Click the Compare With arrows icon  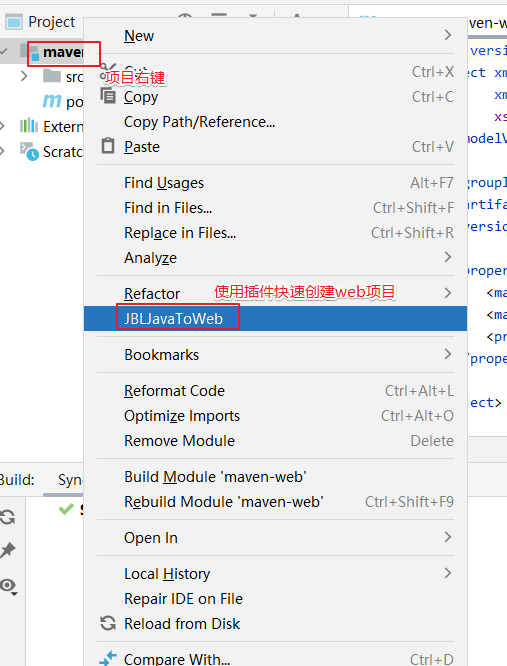tap(108, 658)
